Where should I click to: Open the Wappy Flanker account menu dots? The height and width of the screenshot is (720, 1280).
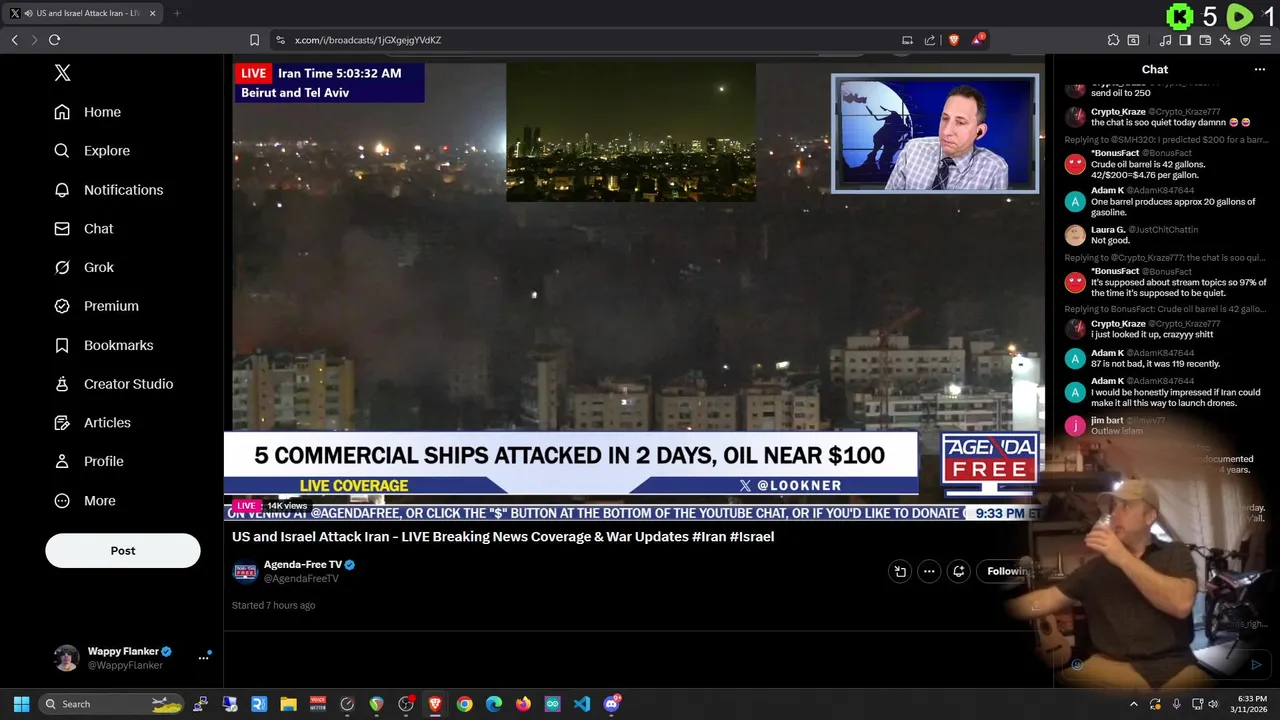[204, 657]
